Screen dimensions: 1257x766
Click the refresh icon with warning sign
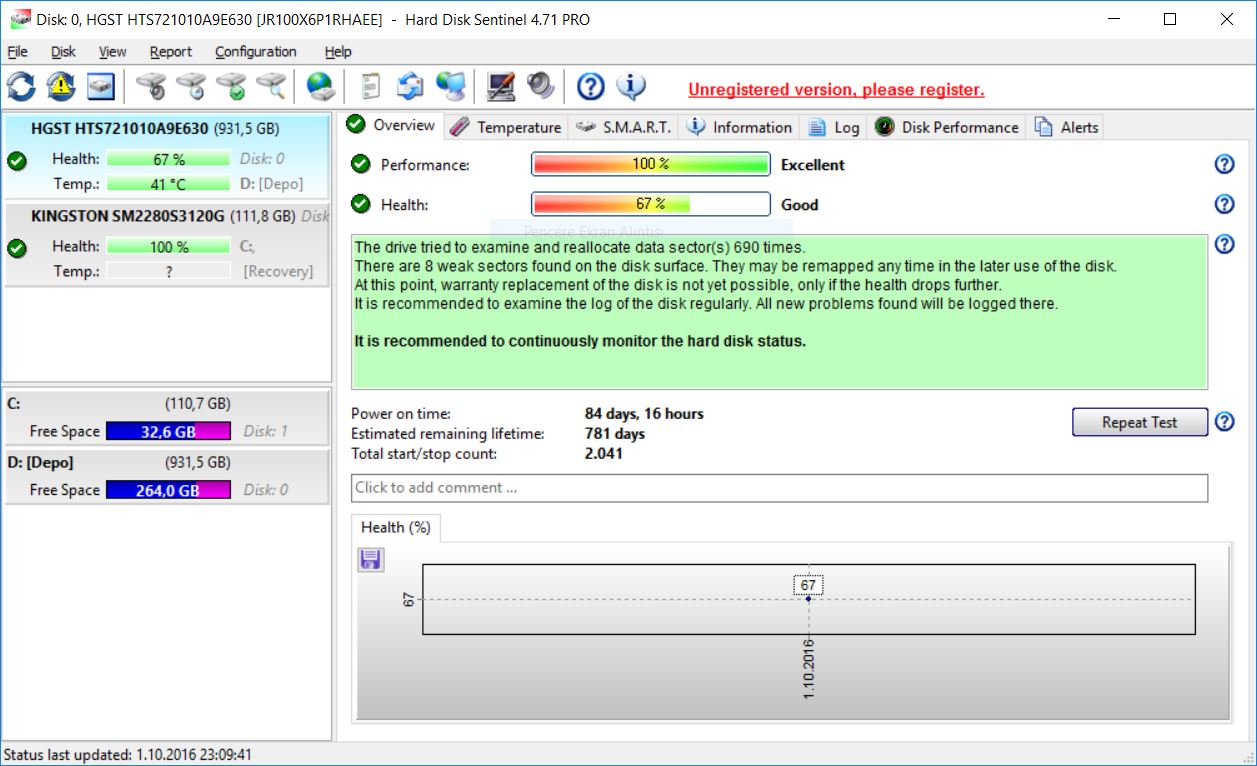pyautogui.click(x=61, y=87)
